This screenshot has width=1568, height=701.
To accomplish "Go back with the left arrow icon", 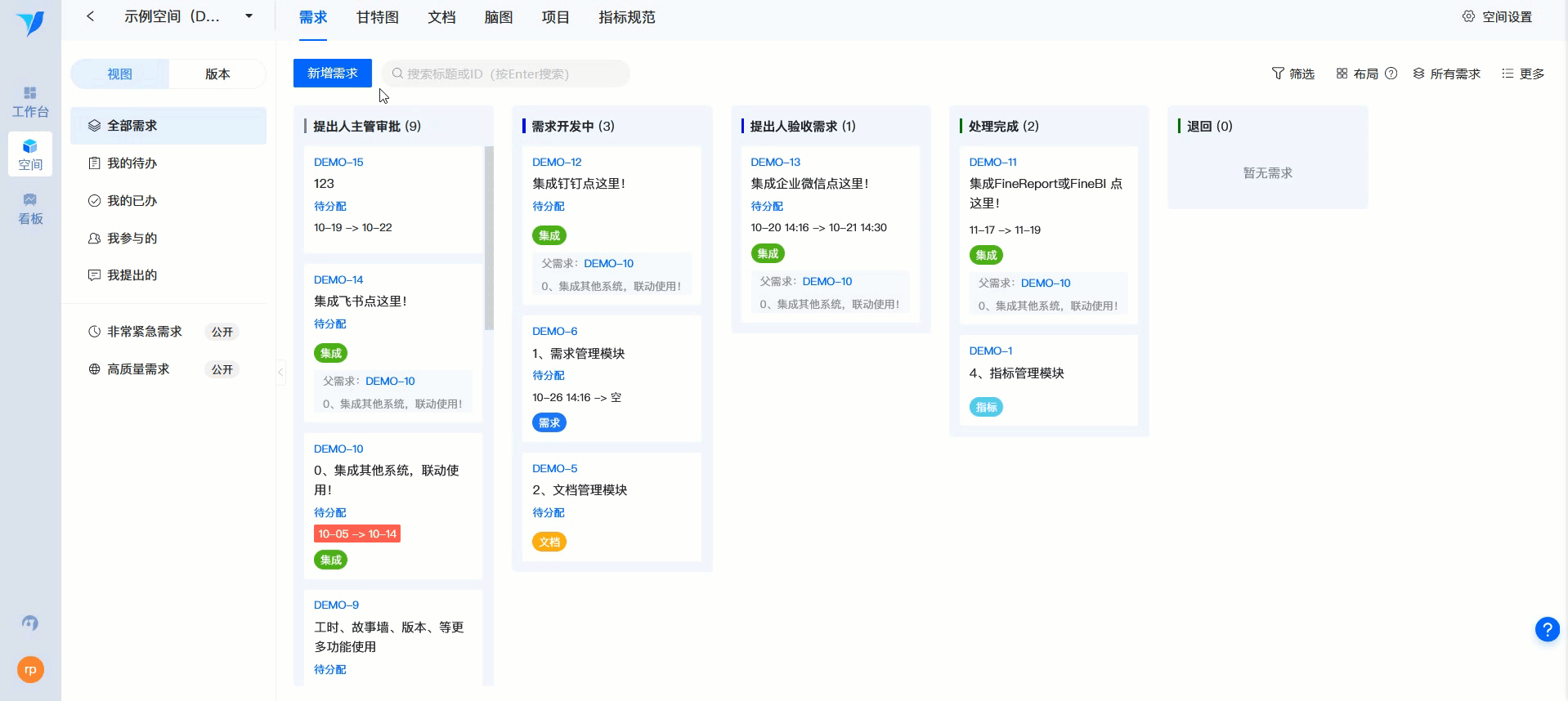I will (90, 16).
